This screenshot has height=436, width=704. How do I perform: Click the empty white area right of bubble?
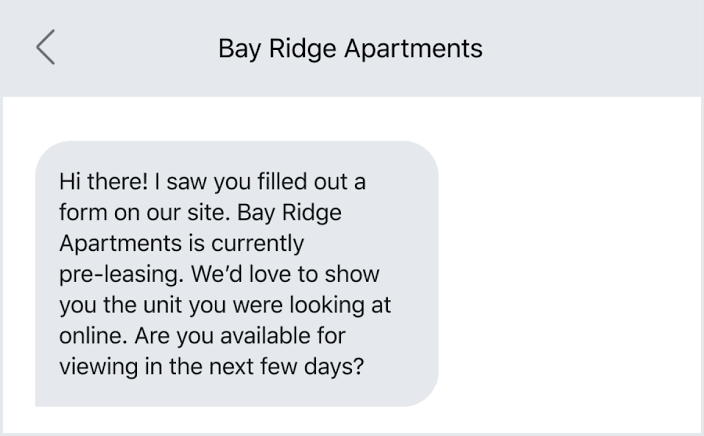[570, 274]
